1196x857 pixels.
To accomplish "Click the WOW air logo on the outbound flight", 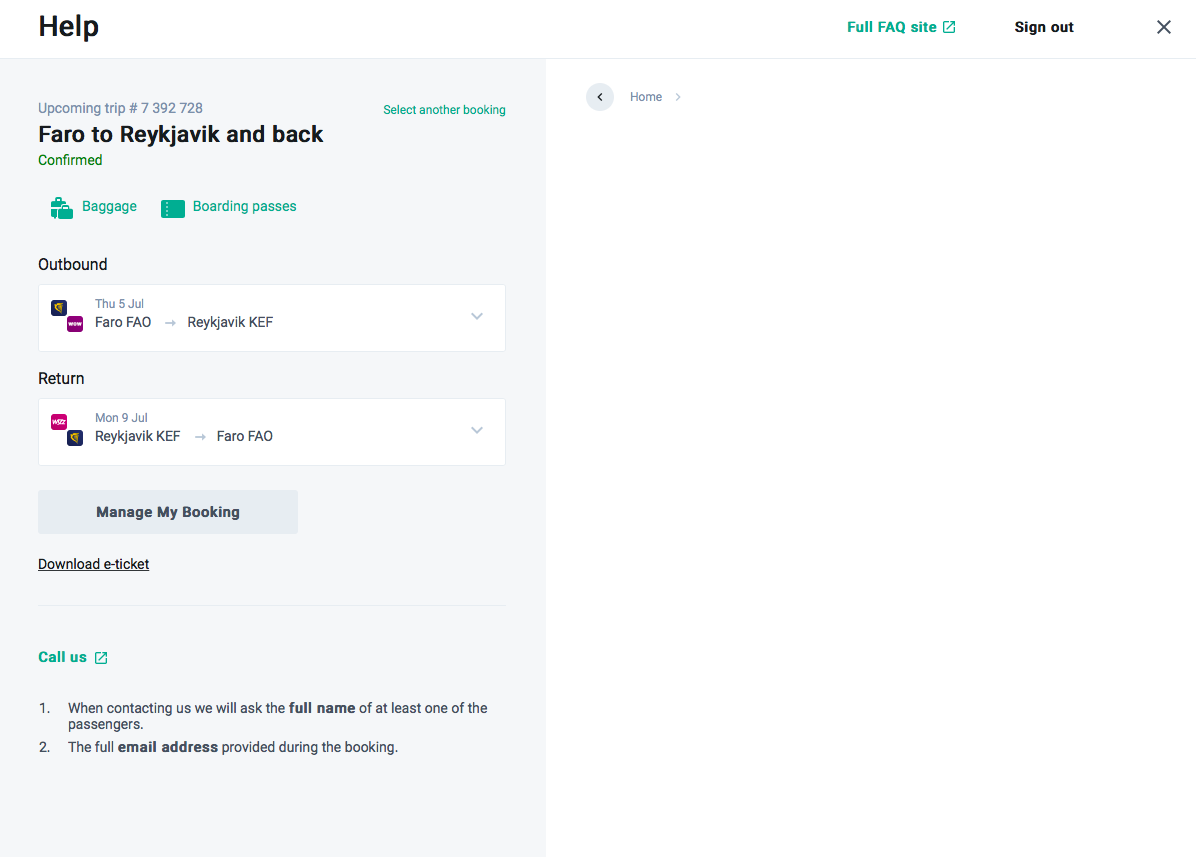I will 74,324.
